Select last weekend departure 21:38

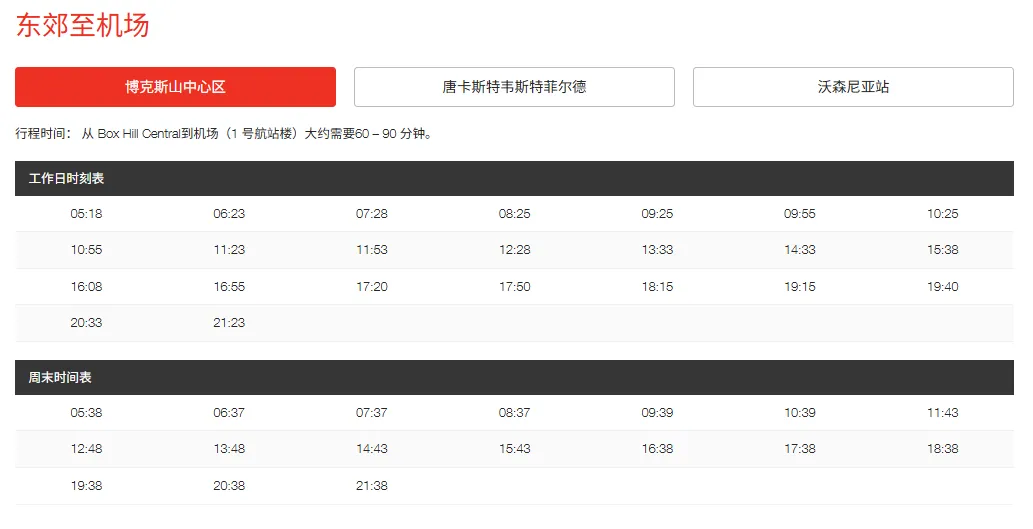click(x=372, y=486)
